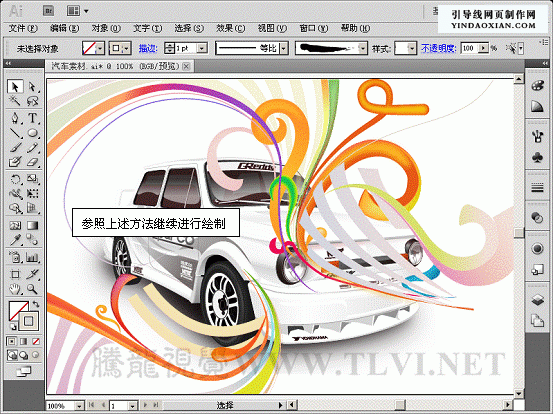The height and width of the screenshot is (414, 553).
Task: Select the Hand tool
Action: coord(15,289)
